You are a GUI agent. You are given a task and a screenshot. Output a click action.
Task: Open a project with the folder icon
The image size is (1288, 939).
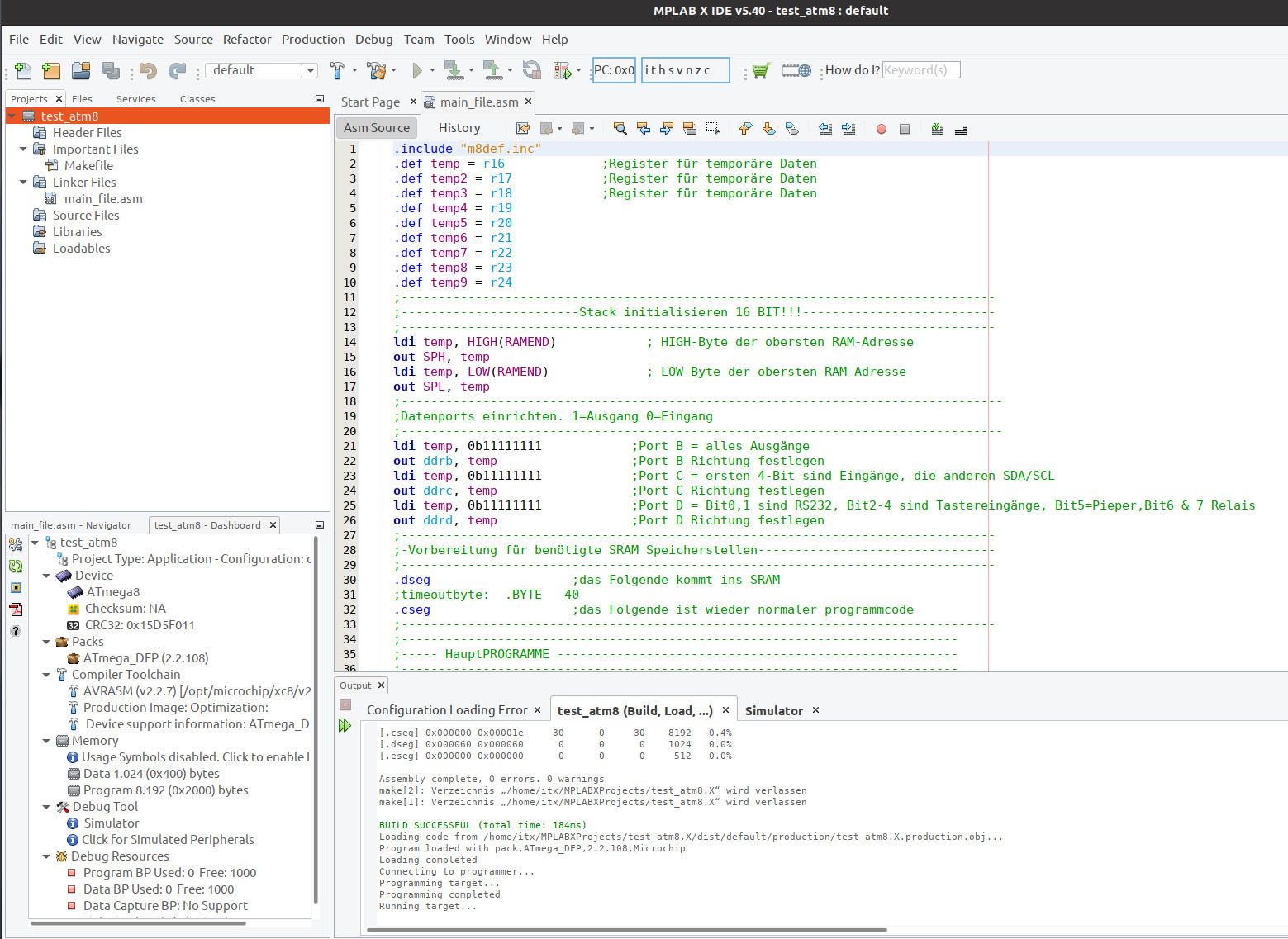point(81,71)
